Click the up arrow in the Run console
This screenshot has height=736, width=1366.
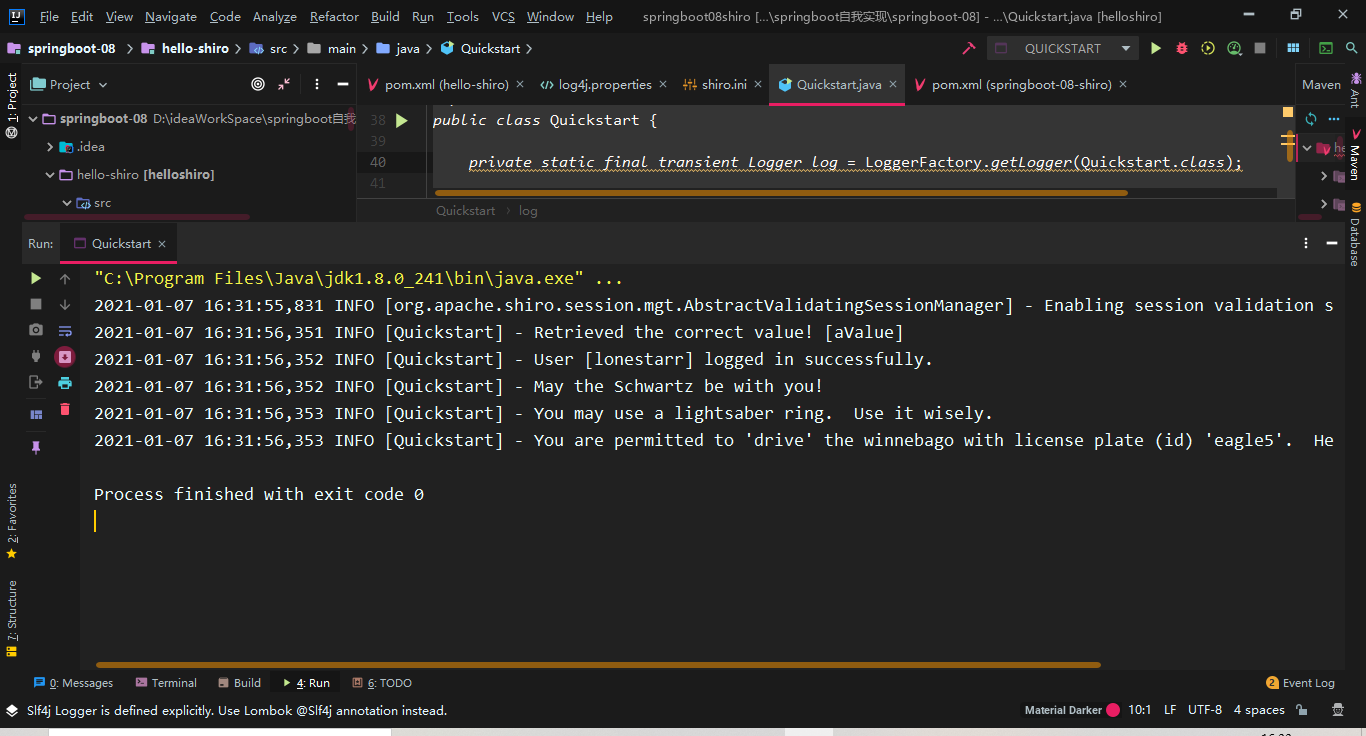[65, 278]
